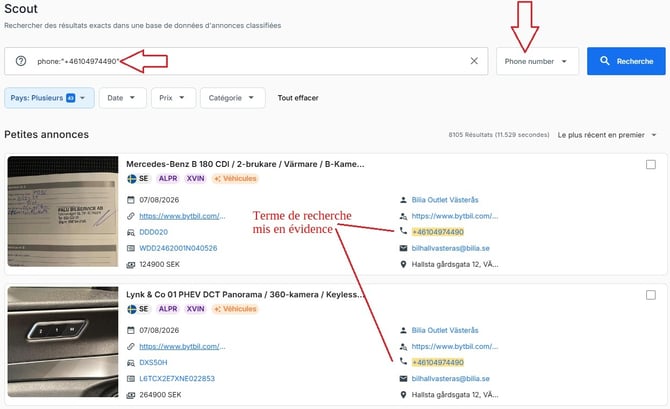
Task: Open the Pays: Plusieurs country filter
Action: point(49,98)
